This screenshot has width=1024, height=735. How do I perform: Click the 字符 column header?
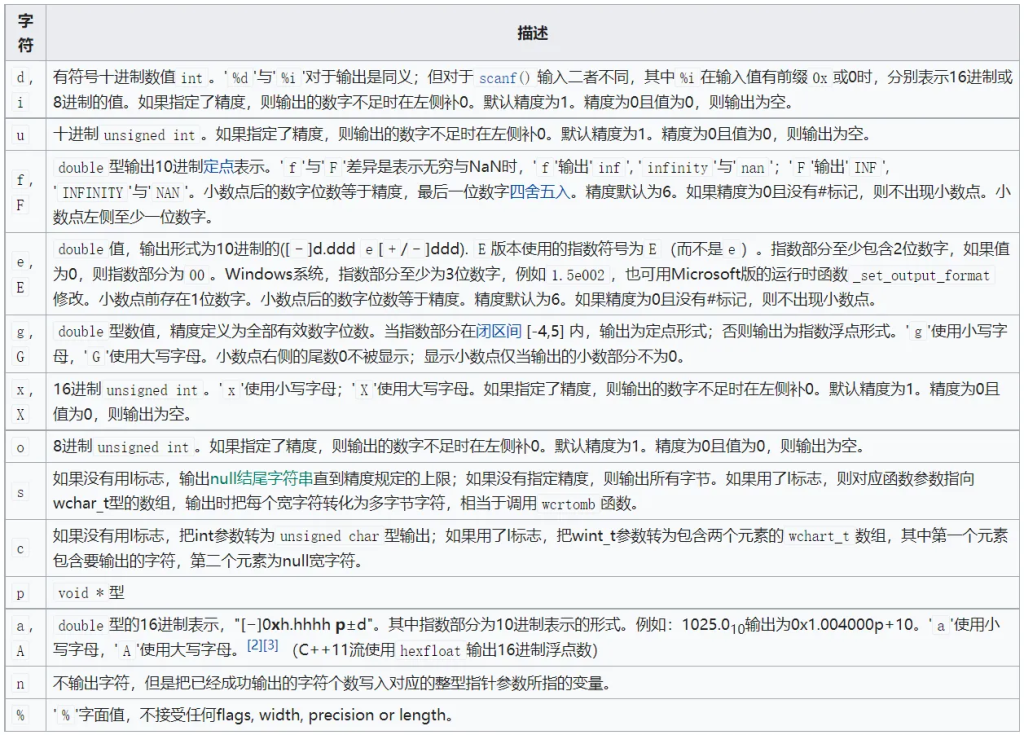(25, 34)
